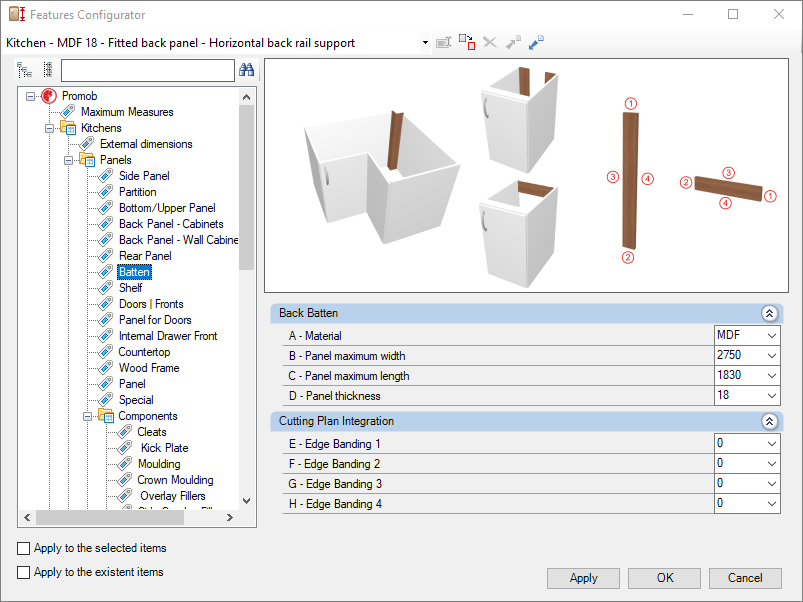
Task: Click the tag icon beside Maximum Measures
Action: point(68,112)
